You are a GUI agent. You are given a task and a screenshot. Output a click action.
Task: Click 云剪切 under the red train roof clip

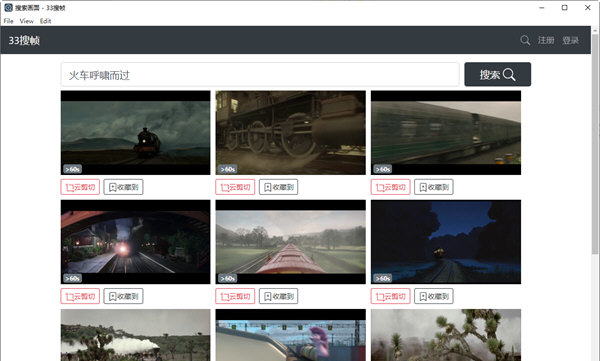(x=235, y=296)
